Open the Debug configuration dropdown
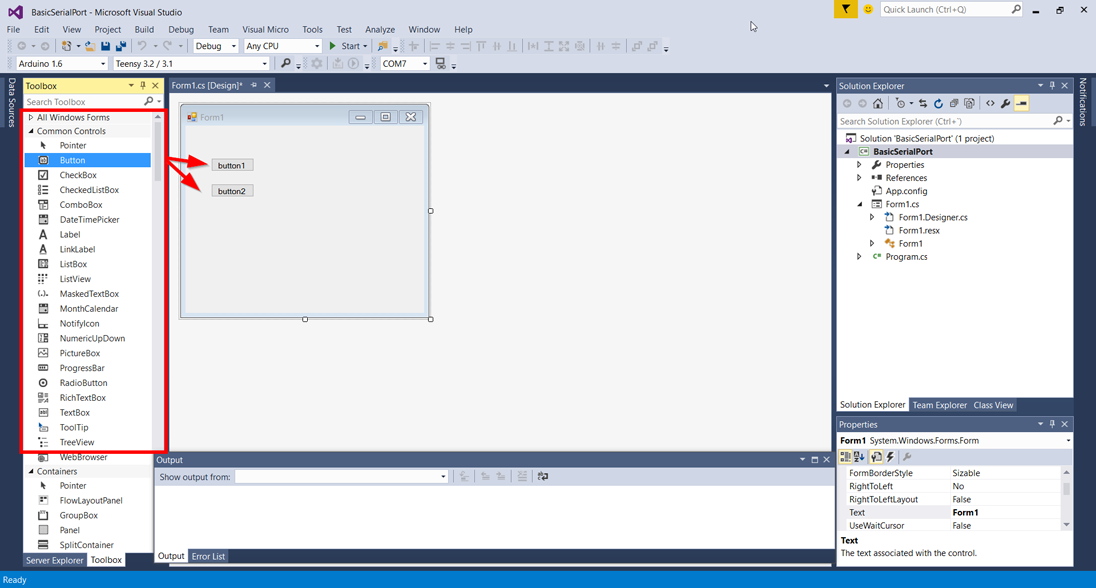1096x588 pixels. (x=233, y=46)
